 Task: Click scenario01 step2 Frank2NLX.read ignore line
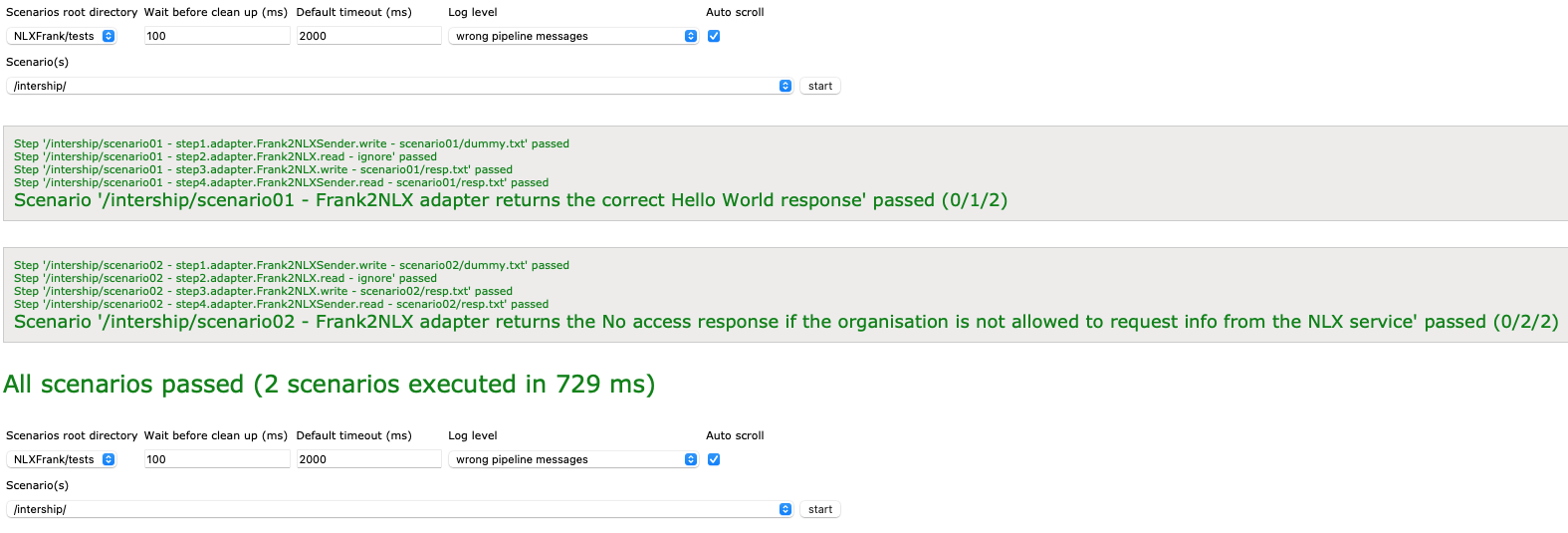click(x=225, y=156)
